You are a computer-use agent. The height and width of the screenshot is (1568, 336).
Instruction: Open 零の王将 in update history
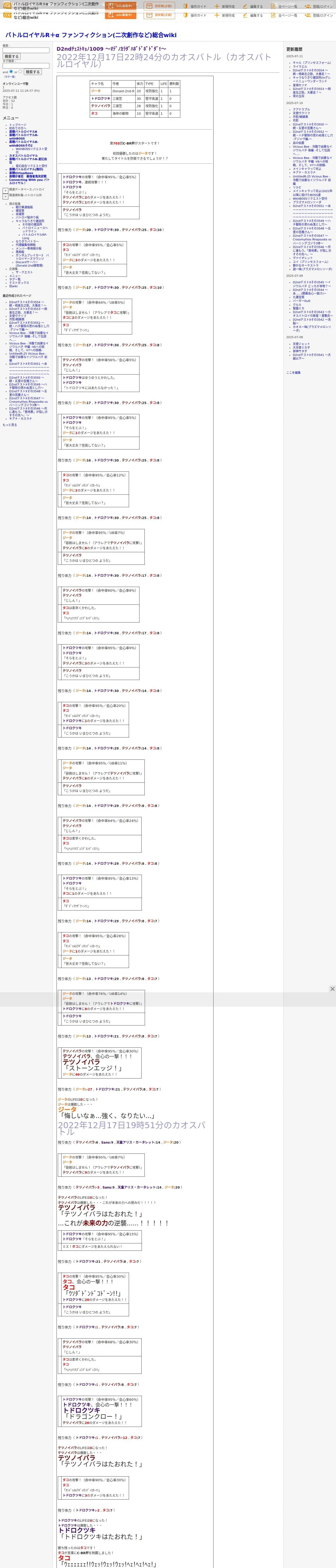(x=298, y=96)
